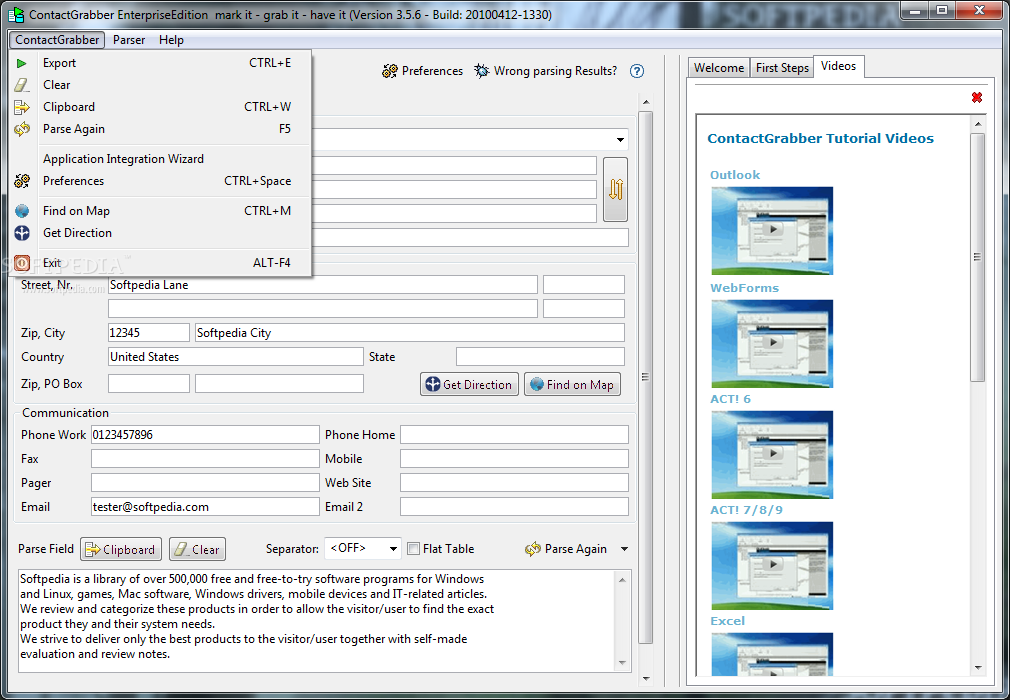The height and width of the screenshot is (700, 1010).
Task: Choose Exit from the menu
Action: click(x=161, y=263)
